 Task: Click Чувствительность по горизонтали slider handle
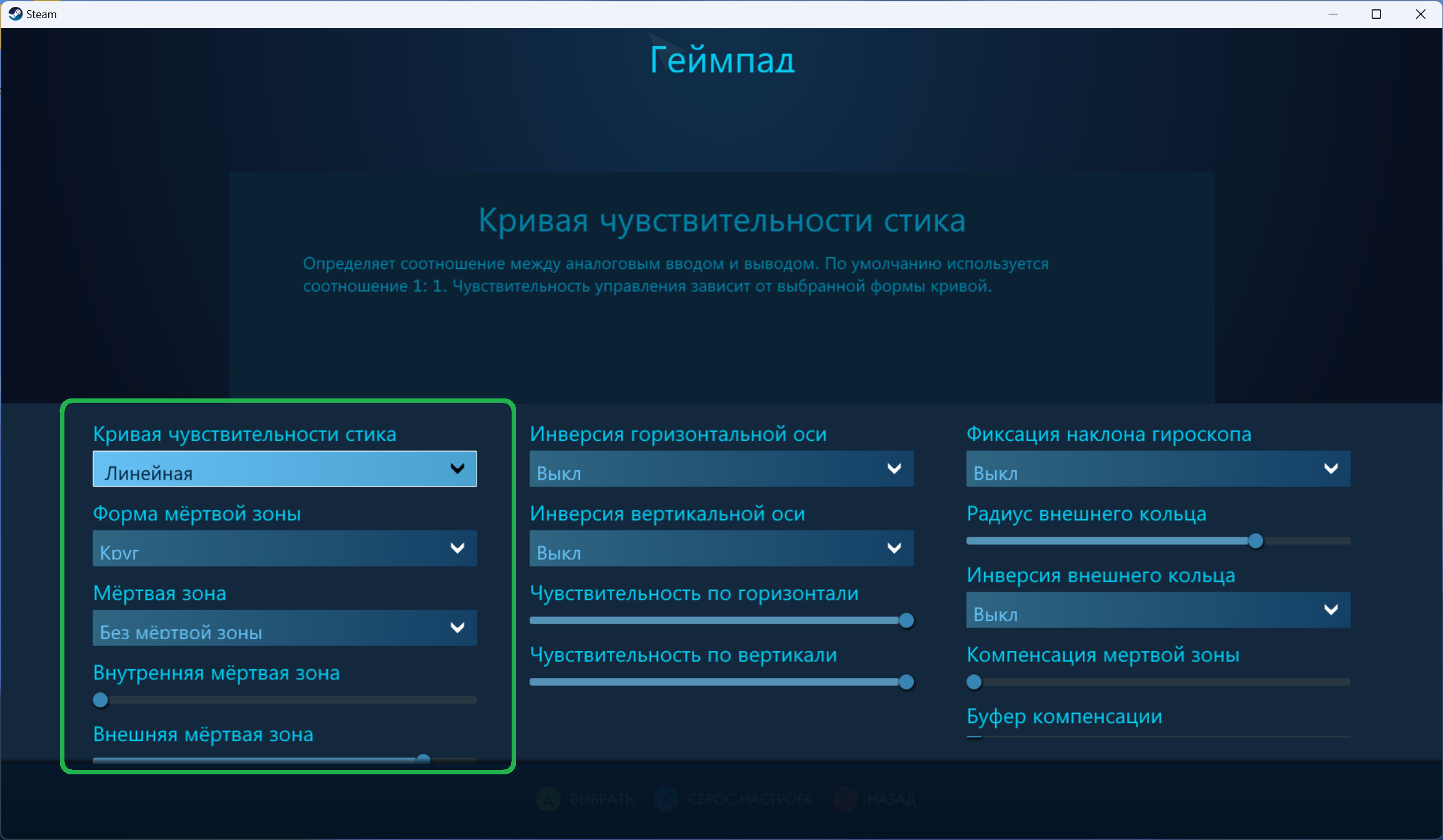click(x=906, y=620)
